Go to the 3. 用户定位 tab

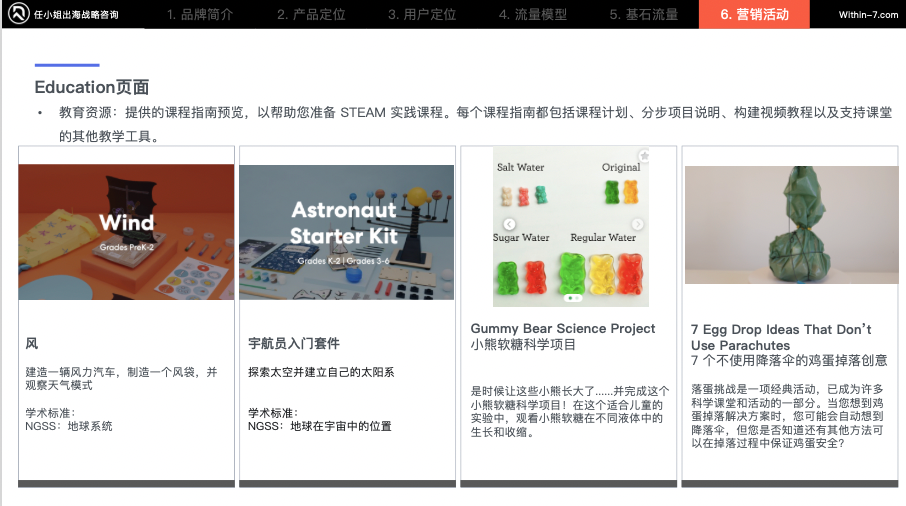[x=422, y=14]
